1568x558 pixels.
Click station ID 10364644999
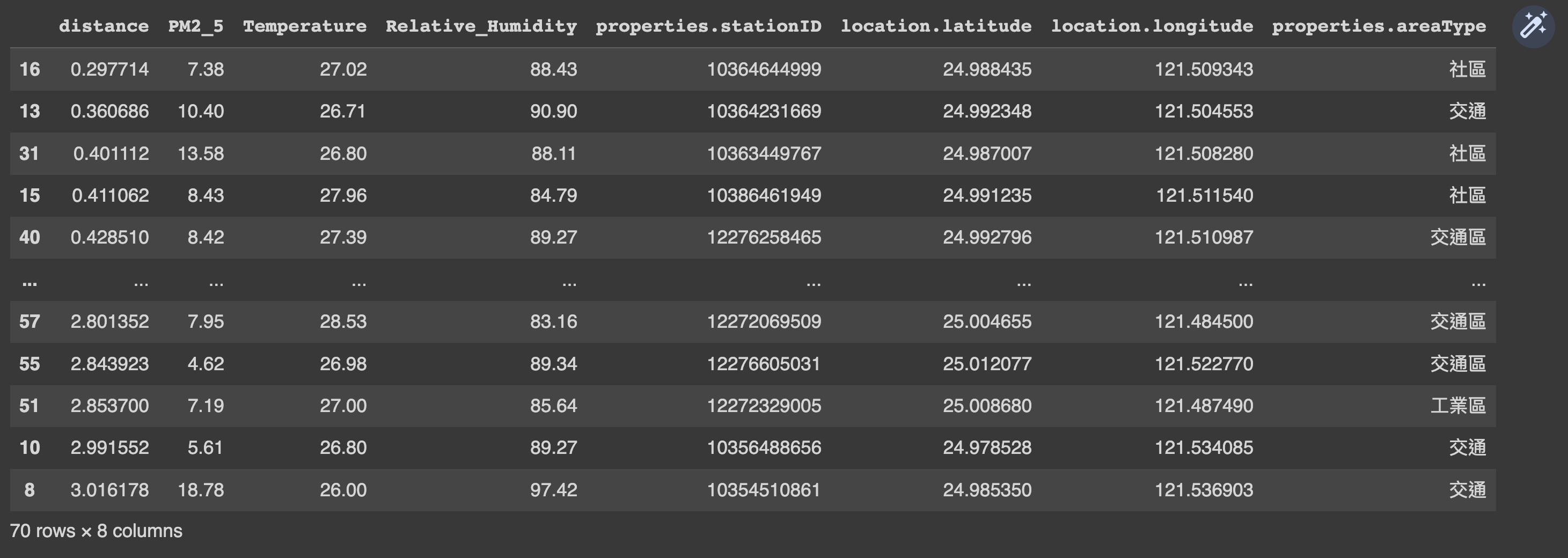(x=764, y=69)
